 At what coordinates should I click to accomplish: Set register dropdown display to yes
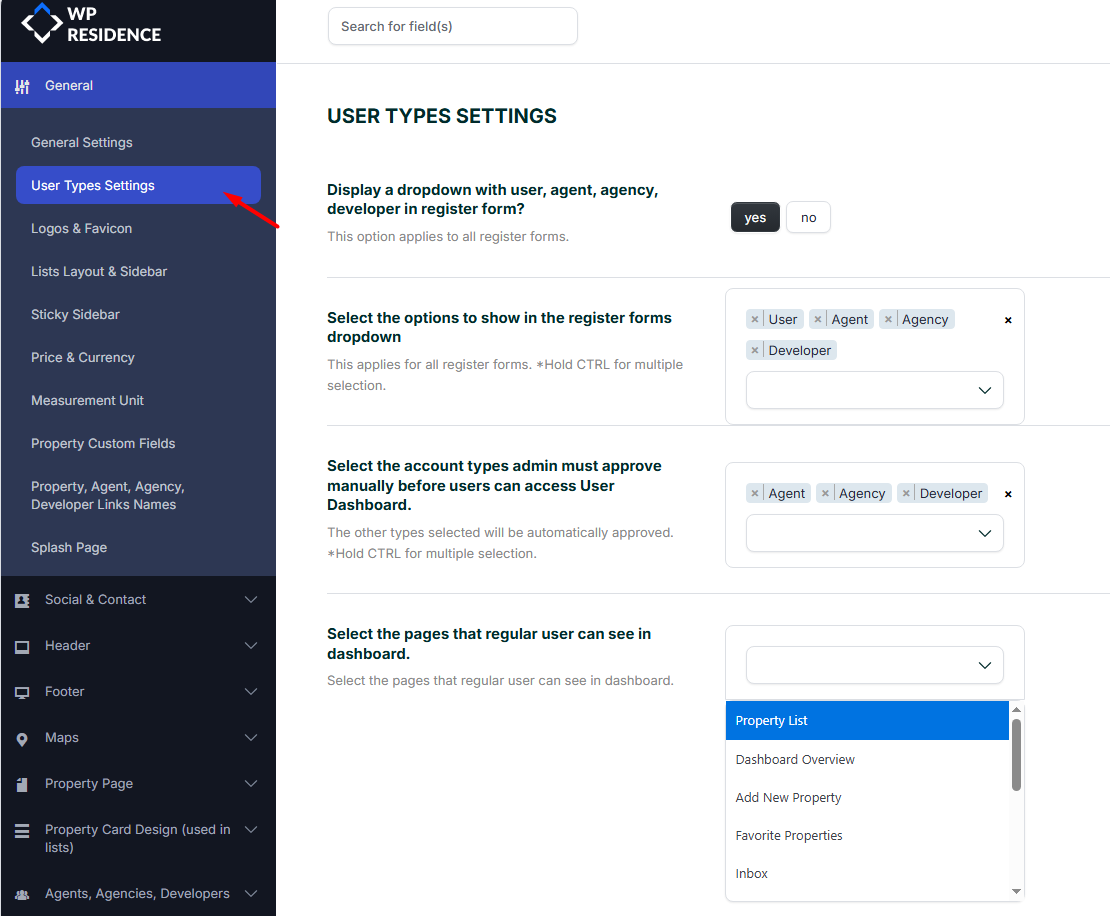(x=755, y=218)
